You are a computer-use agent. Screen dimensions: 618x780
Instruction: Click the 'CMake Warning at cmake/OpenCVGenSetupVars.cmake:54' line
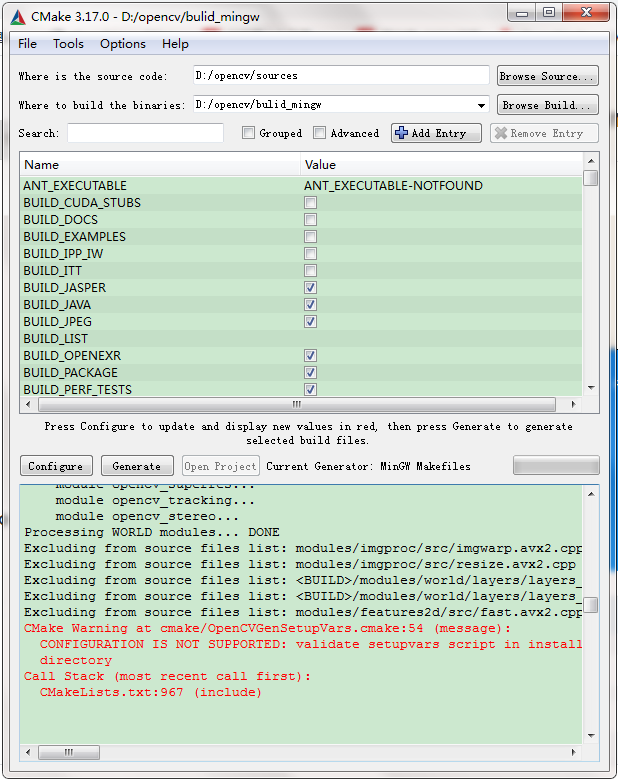pyautogui.click(x=267, y=628)
